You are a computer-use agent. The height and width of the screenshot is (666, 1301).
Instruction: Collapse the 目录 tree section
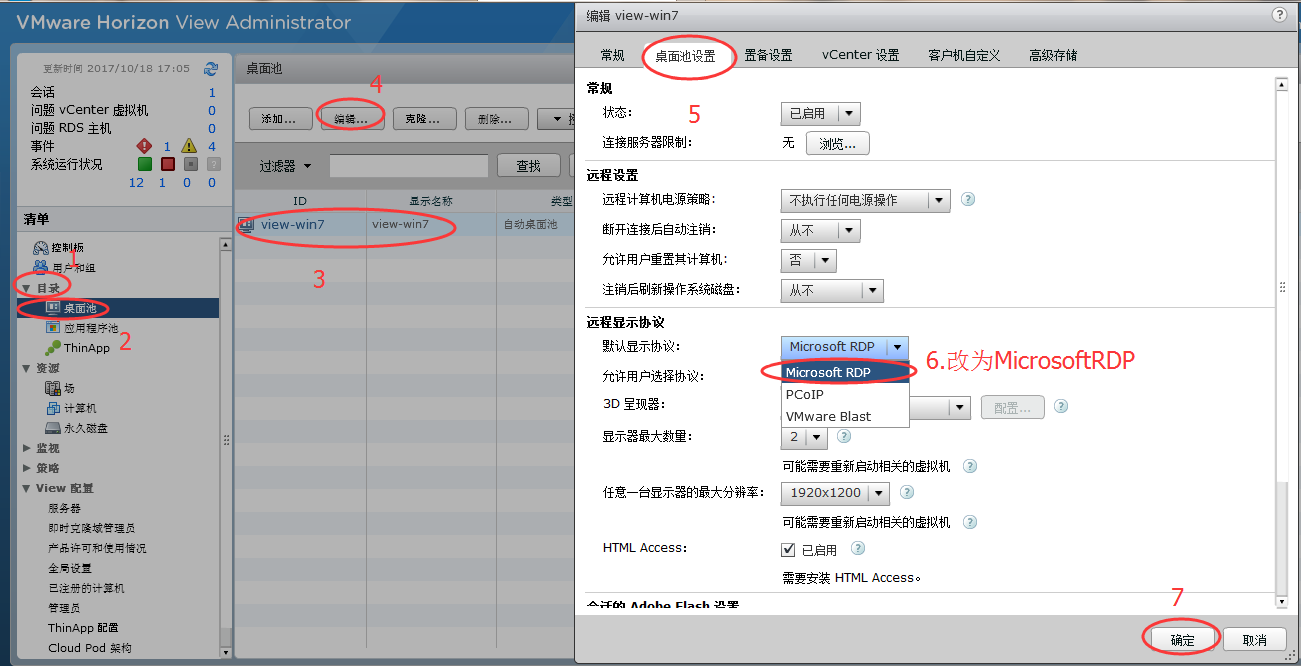pyautogui.click(x=27, y=288)
